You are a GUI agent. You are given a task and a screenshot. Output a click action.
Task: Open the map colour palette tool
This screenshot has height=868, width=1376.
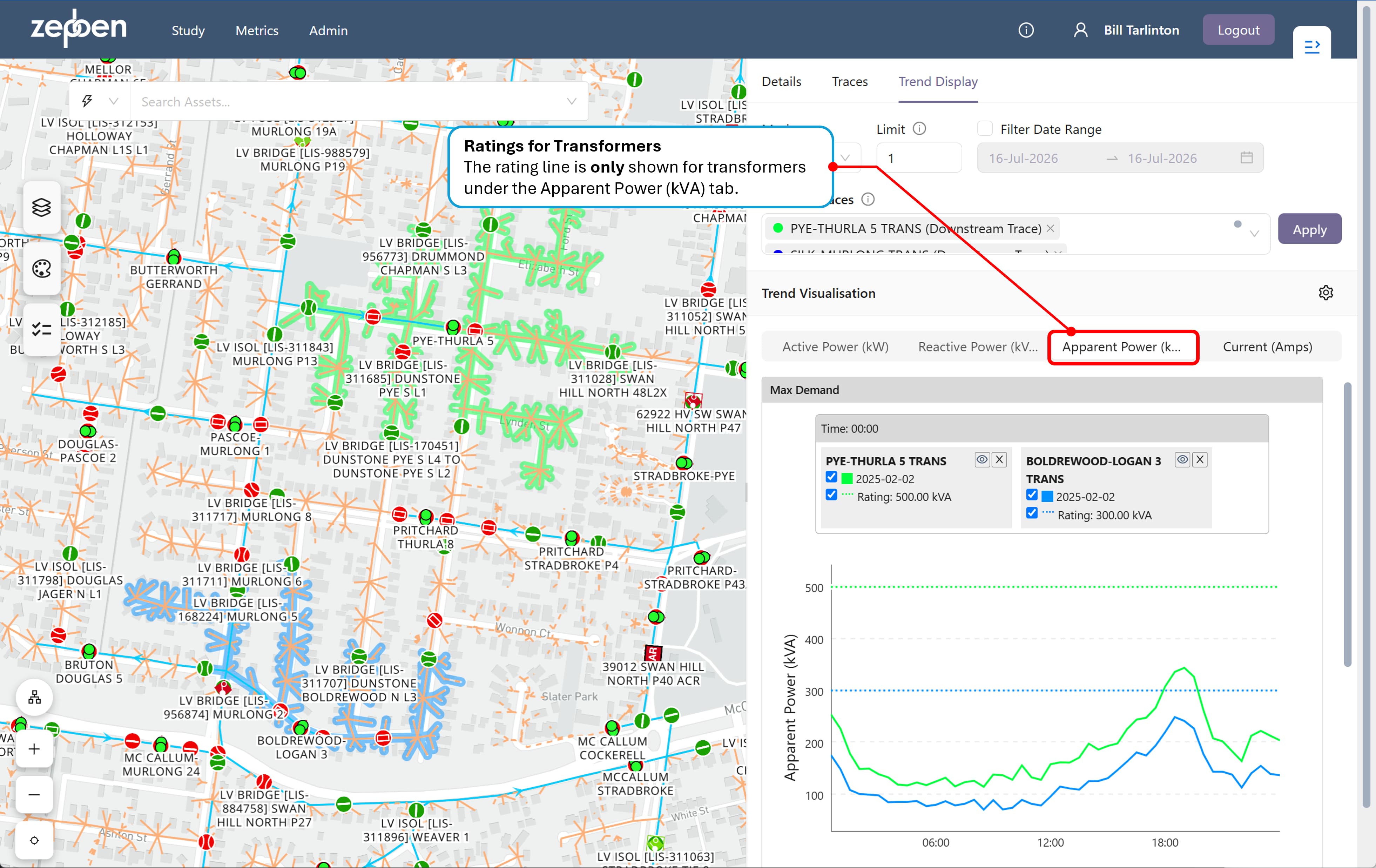(x=42, y=269)
